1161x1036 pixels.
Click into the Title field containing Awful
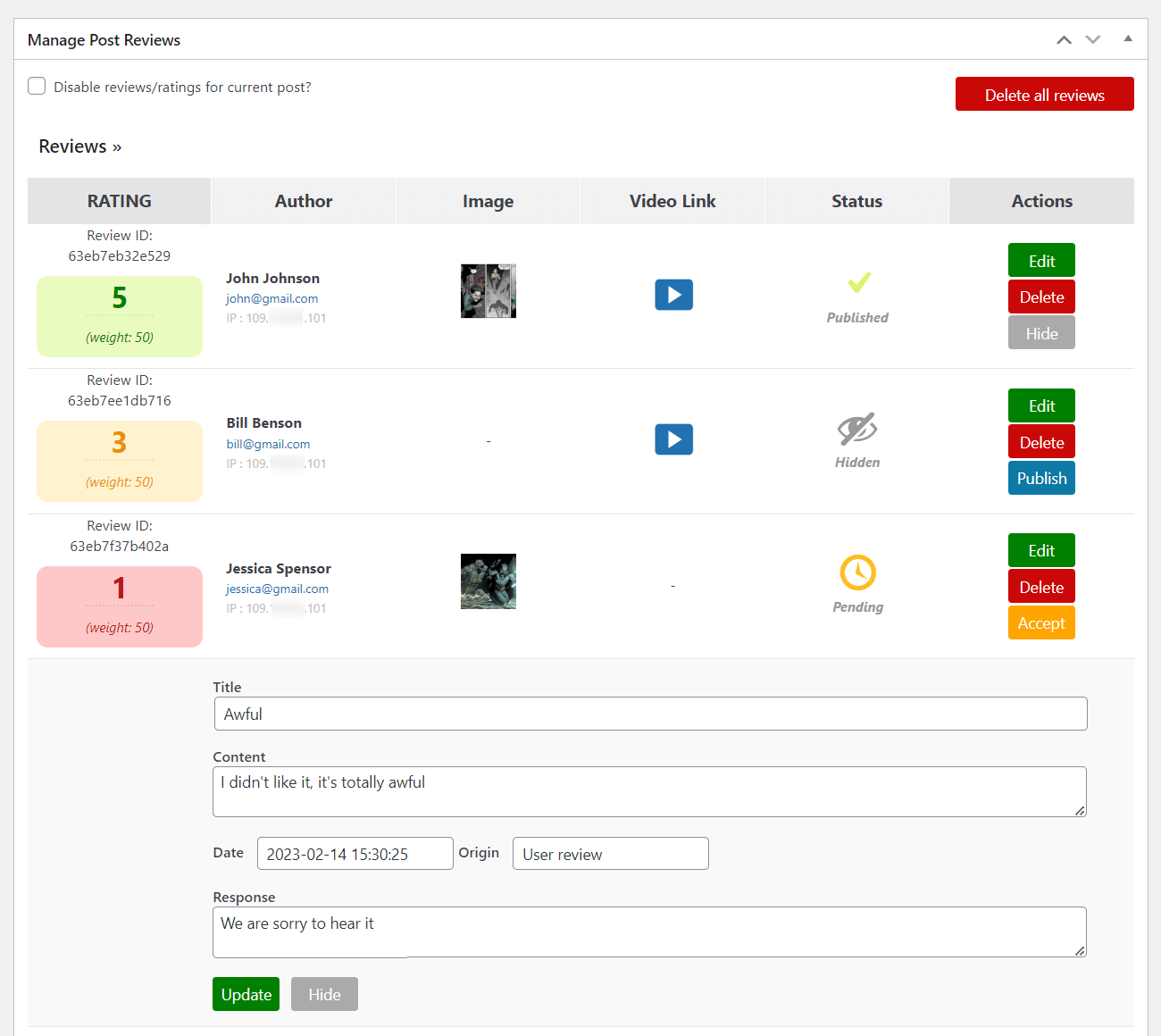click(650, 714)
